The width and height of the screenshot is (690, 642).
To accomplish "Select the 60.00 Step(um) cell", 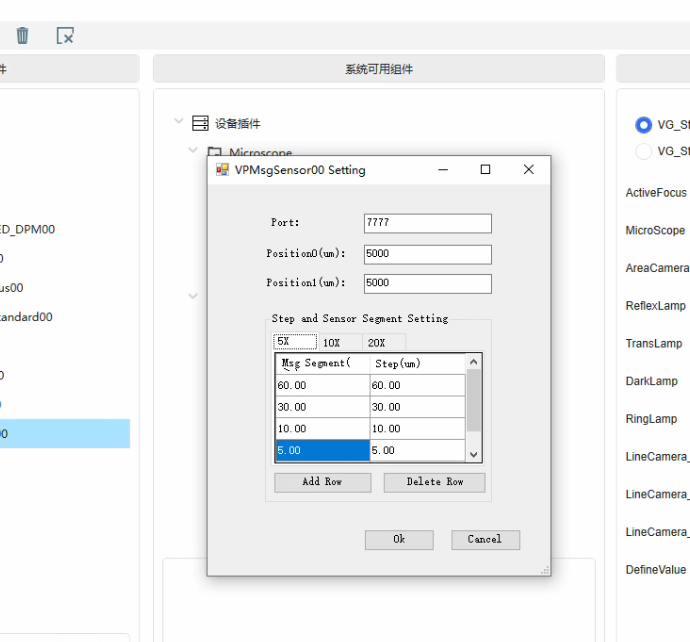I will [x=417, y=385].
